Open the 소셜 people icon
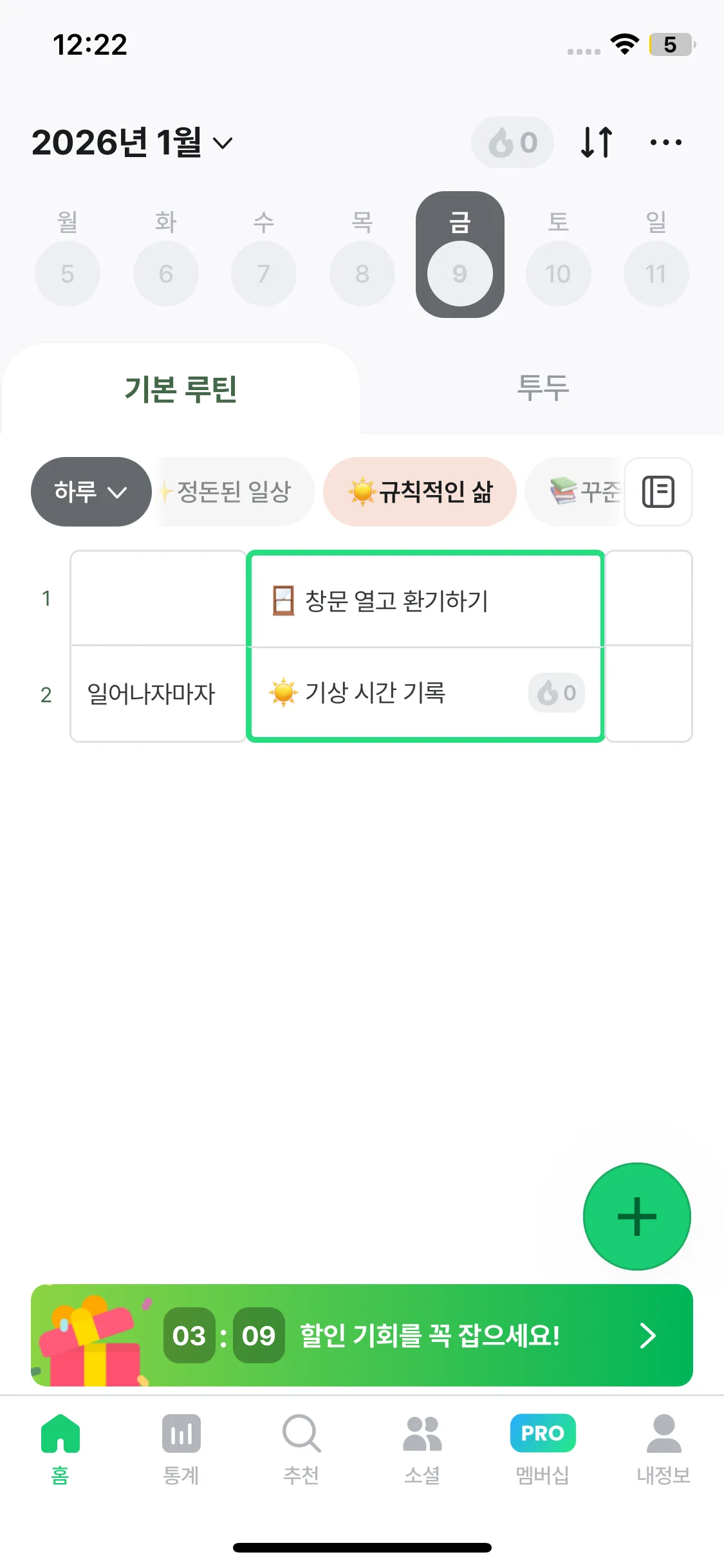Viewport: 724px width, 1568px height. [x=422, y=1435]
